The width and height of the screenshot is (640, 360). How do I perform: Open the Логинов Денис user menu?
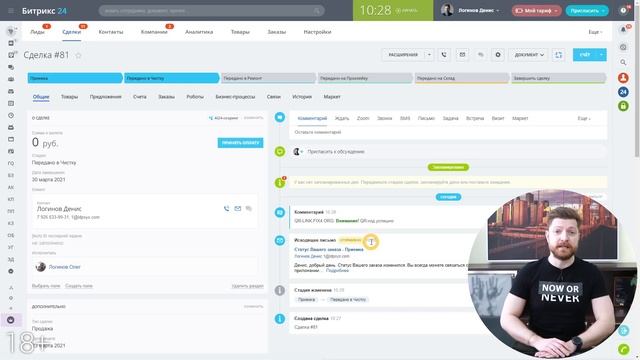(x=470, y=10)
